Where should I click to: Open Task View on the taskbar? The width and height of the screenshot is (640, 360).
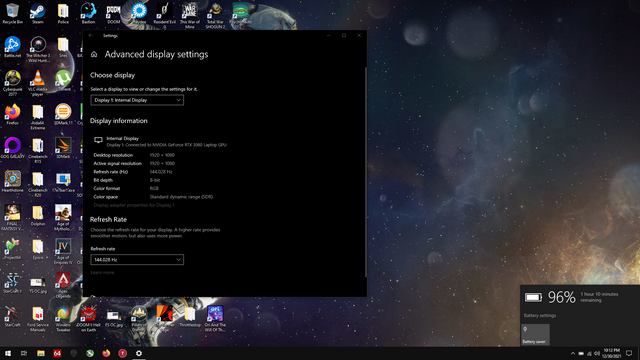(x=24, y=353)
